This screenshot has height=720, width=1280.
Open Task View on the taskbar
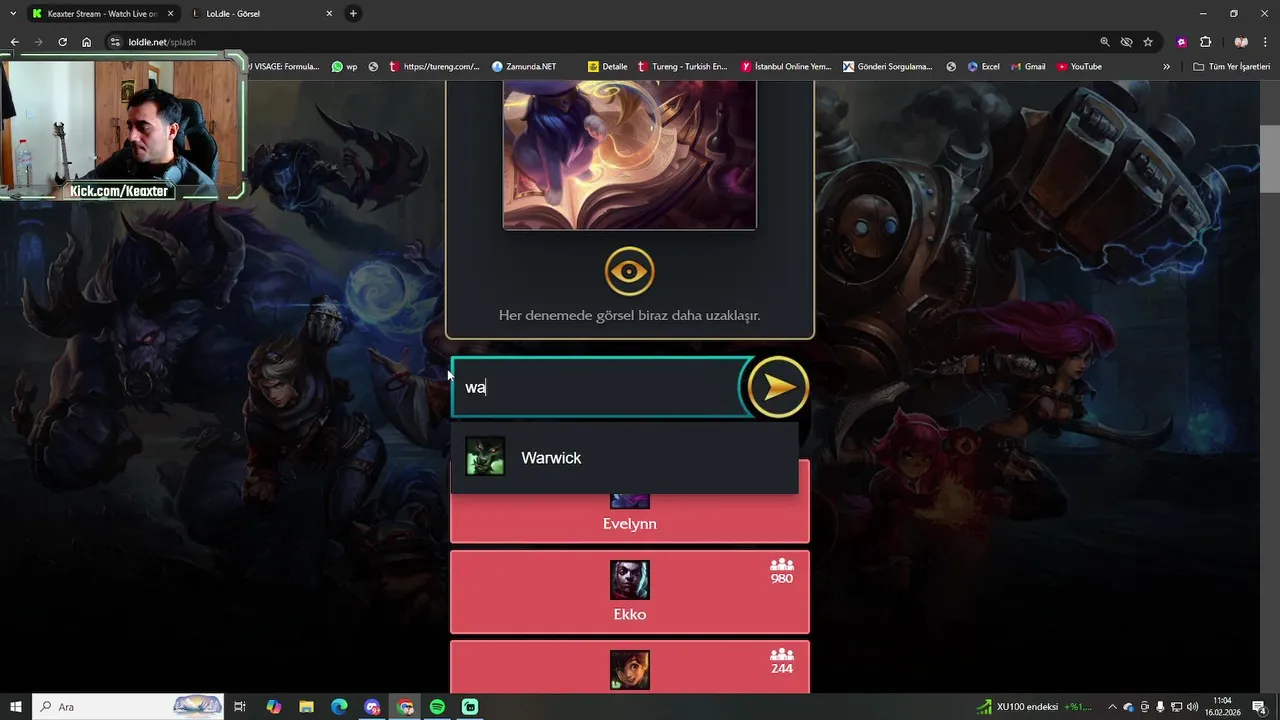pyautogui.click(x=240, y=707)
